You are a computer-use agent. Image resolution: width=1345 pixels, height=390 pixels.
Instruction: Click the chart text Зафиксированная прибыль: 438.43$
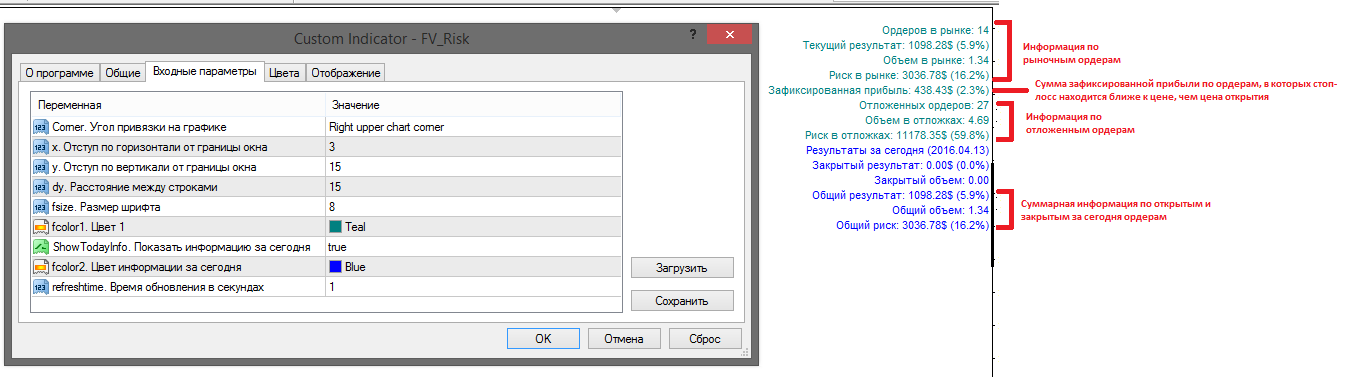[x=878, y=90]
